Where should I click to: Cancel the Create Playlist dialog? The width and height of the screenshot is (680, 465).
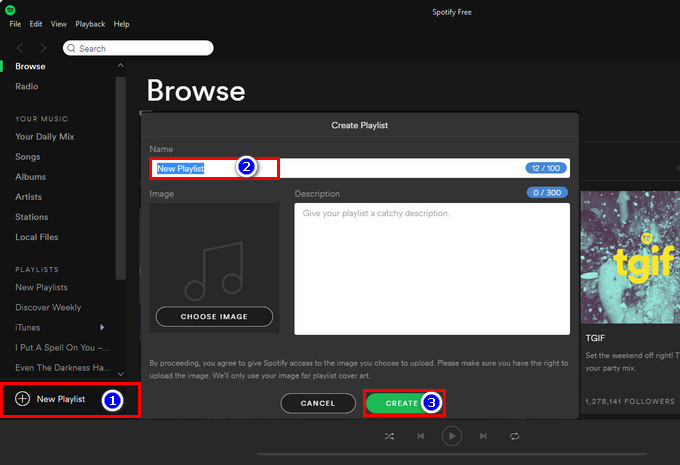[x=318, y=403]
